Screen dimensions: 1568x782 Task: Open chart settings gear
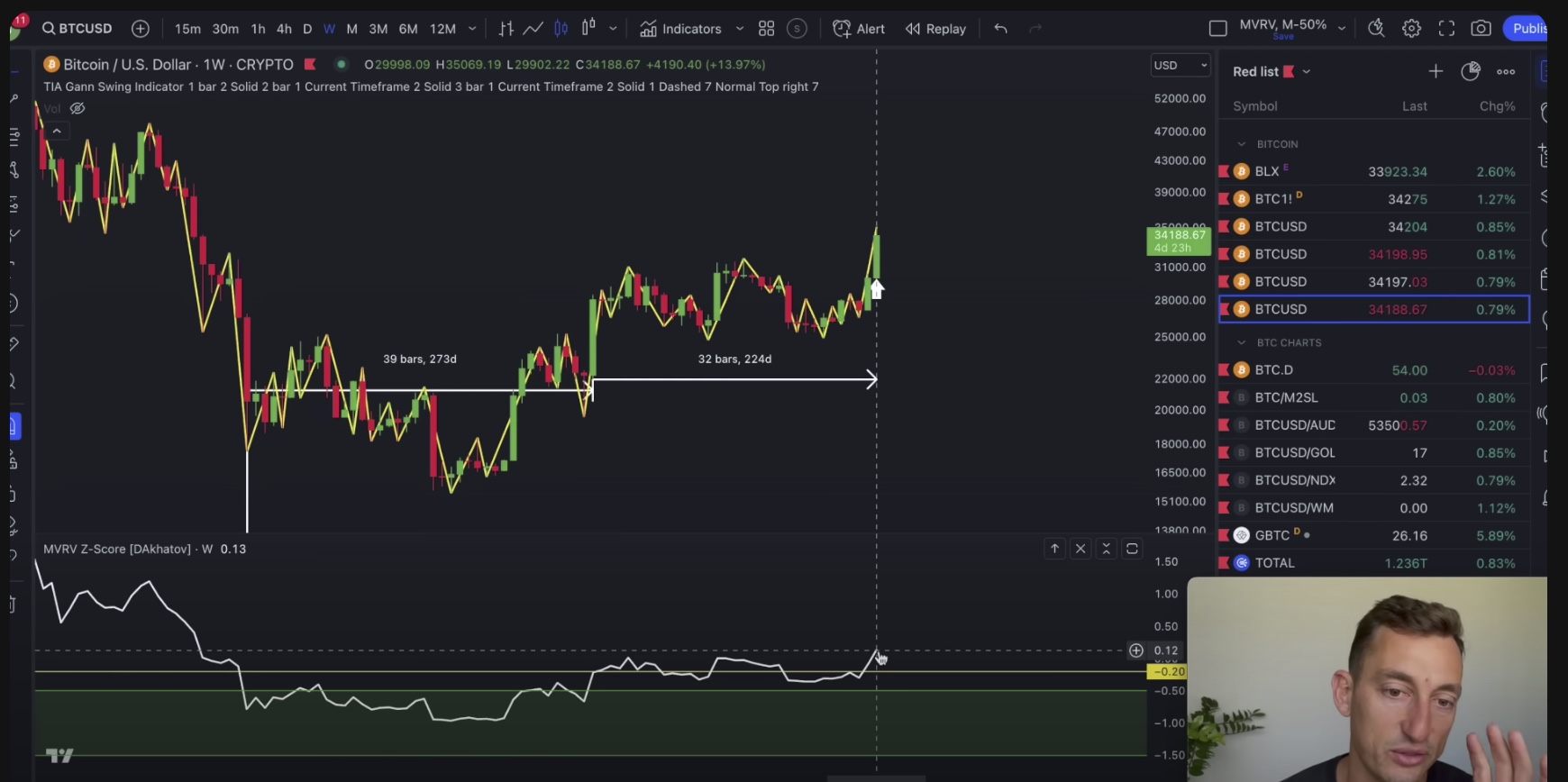[x=1411, y=29]
